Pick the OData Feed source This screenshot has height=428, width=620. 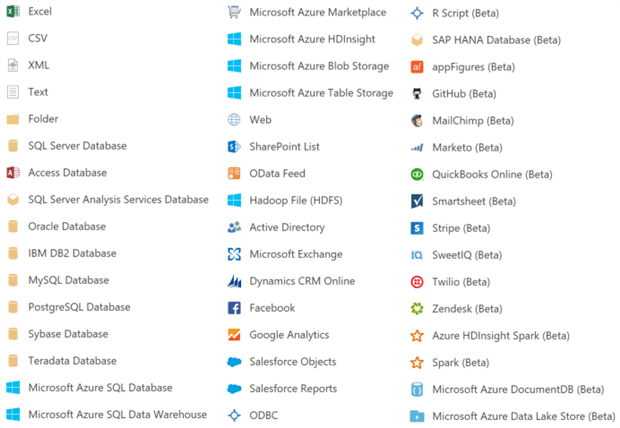(267, 173)
